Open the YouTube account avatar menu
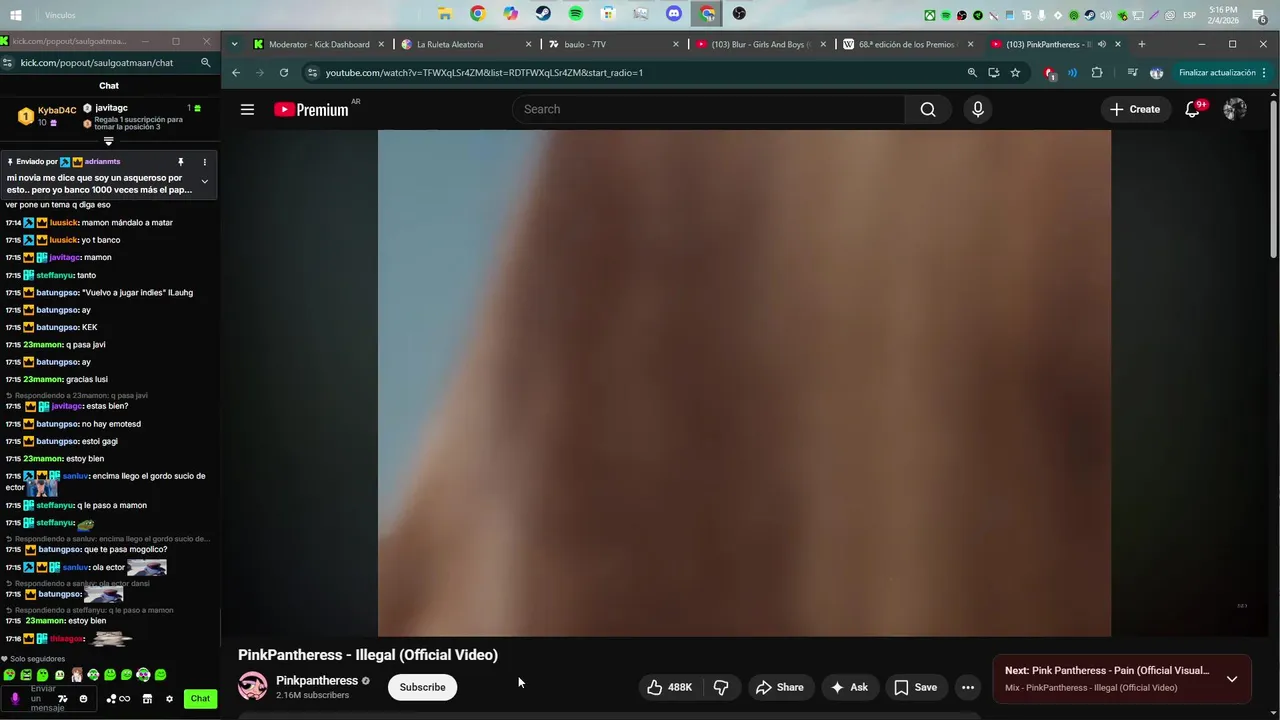The image size is (1280, 720). 1235,110
